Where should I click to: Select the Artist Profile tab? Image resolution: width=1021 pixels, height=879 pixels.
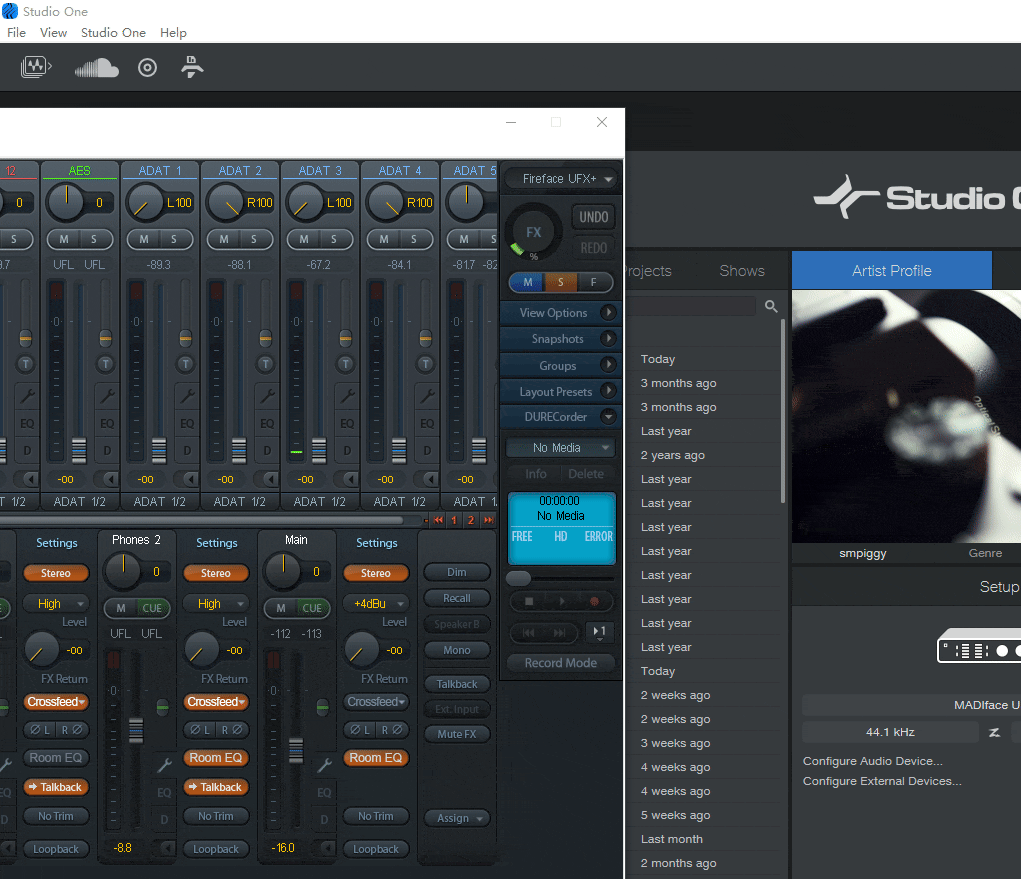coord(891,270)
